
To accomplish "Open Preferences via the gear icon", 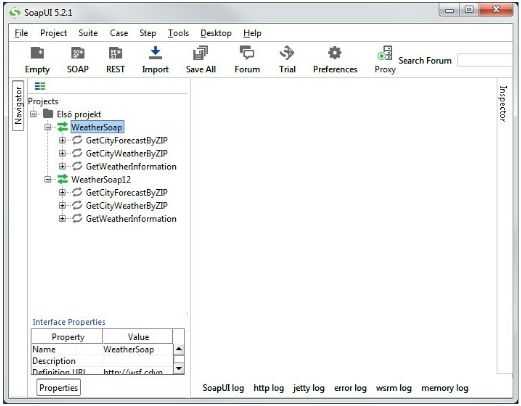I will tap(335, 53).
